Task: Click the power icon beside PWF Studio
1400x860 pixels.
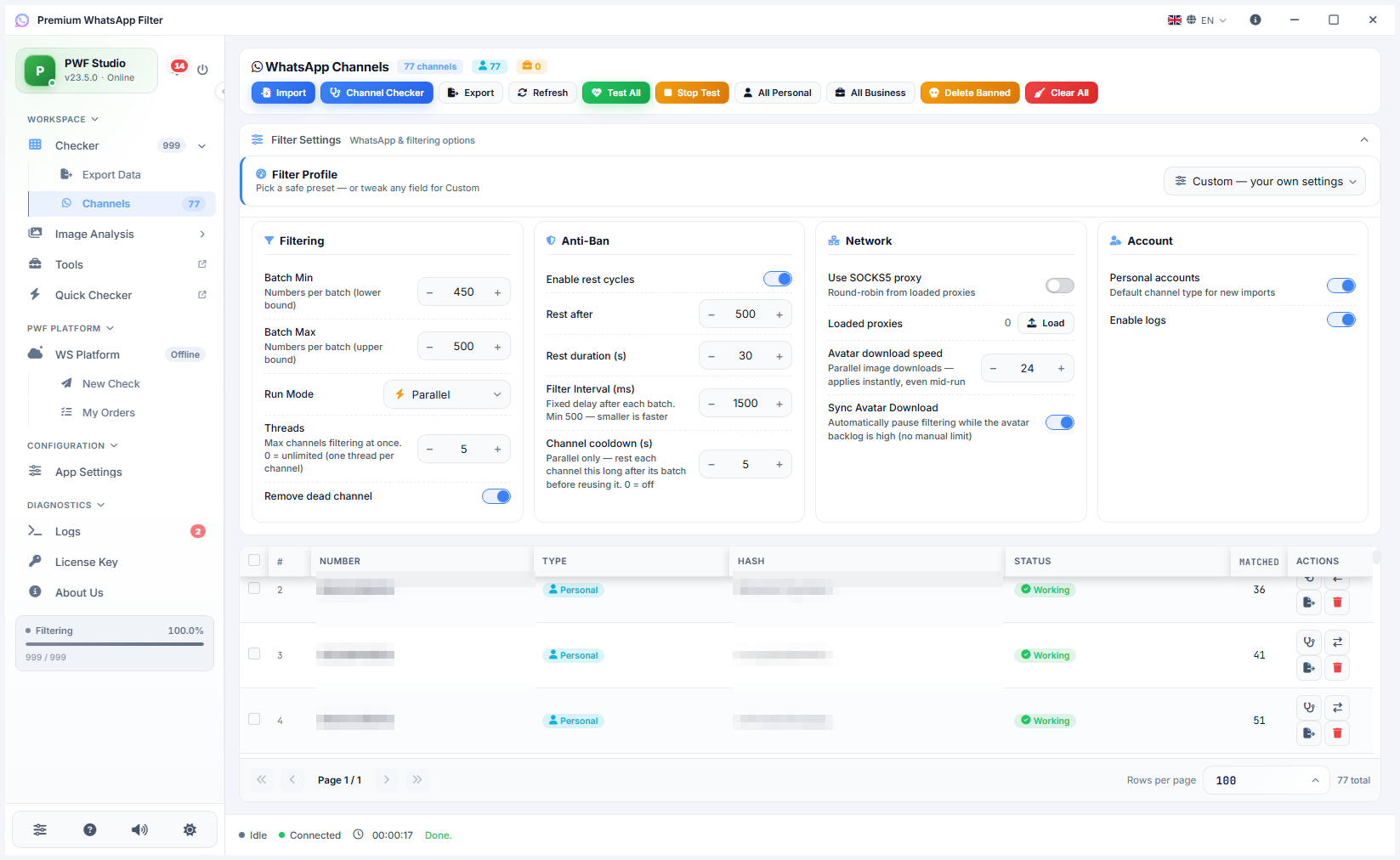Action: tap(202, 70)
